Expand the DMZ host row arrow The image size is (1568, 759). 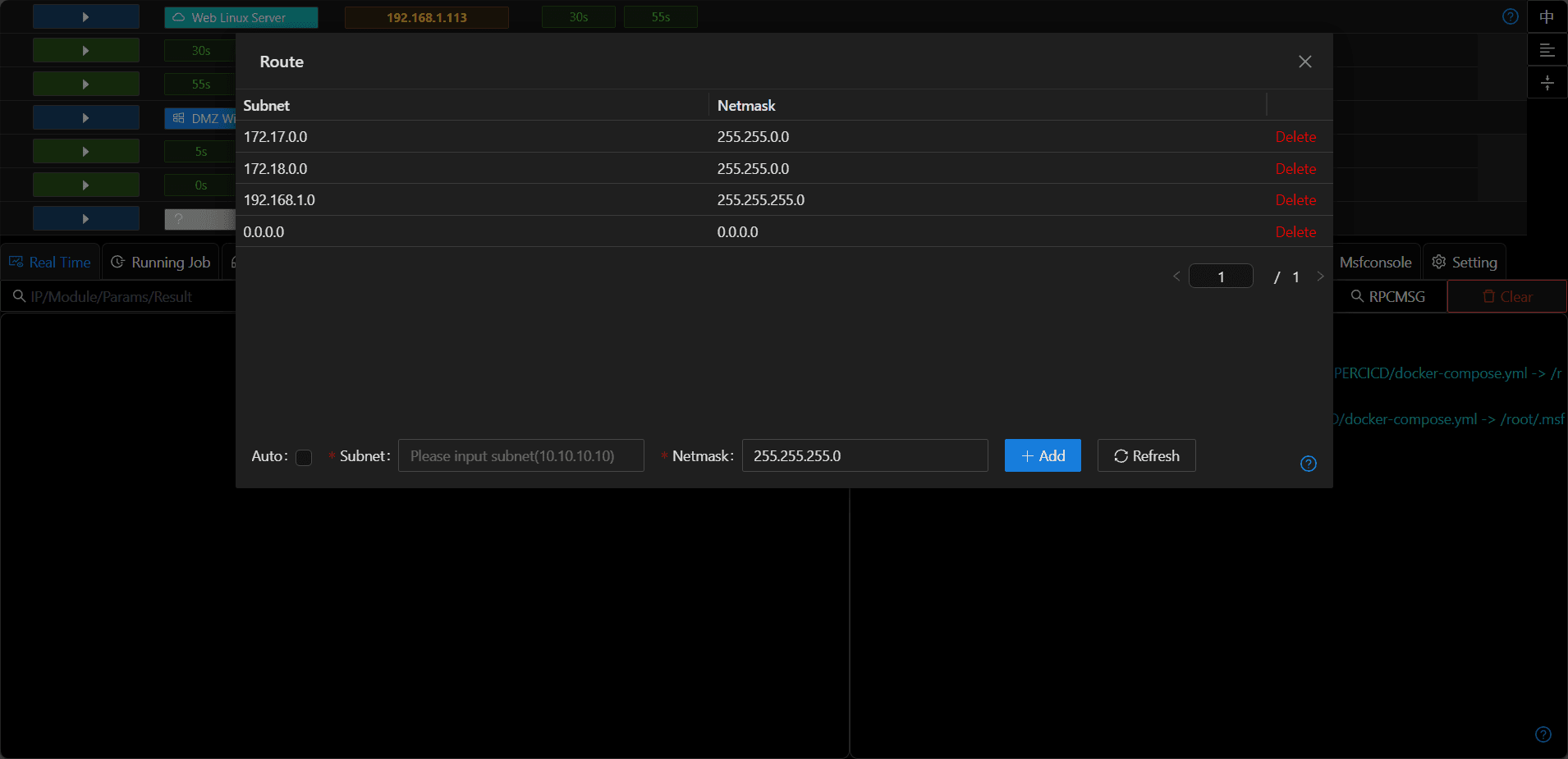tap(85, 117)
